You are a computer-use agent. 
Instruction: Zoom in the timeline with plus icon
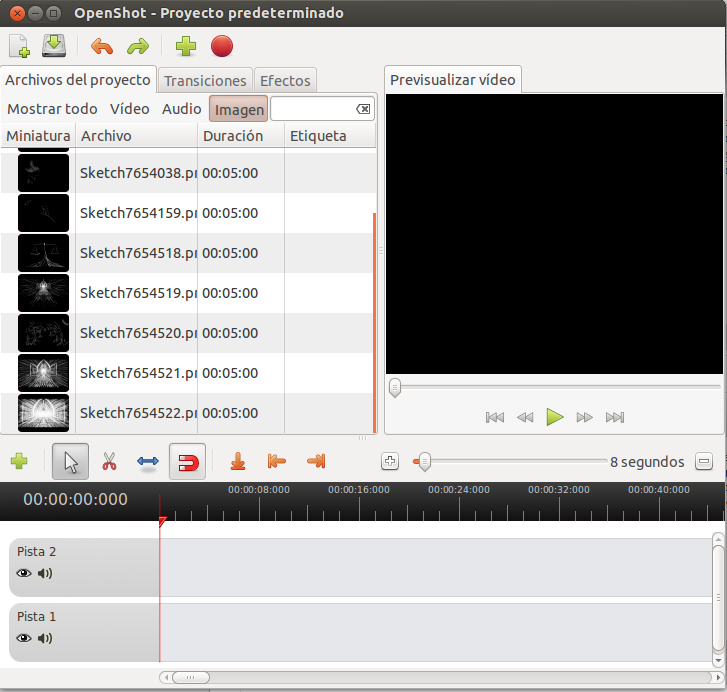[x=390, y=462]
